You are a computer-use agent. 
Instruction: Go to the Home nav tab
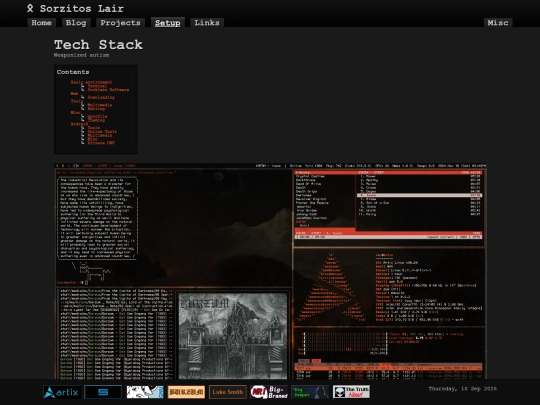41,23
